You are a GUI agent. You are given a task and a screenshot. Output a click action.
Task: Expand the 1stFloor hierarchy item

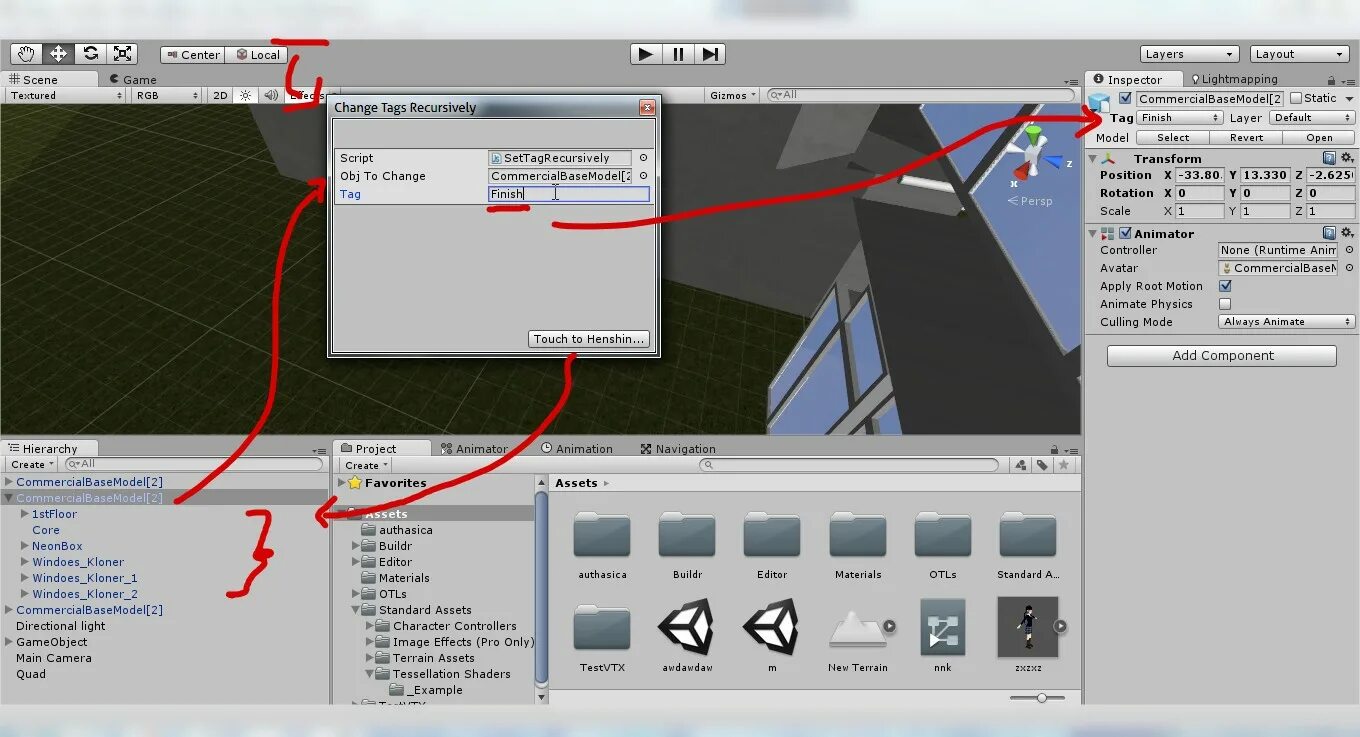pos(24,514)
